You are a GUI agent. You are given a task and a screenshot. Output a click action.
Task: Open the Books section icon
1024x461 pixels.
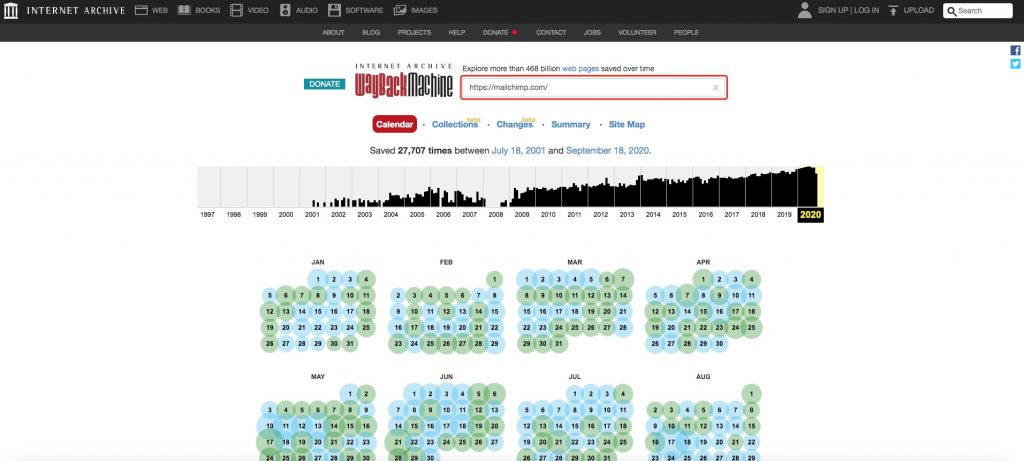(x=184, y=10)
